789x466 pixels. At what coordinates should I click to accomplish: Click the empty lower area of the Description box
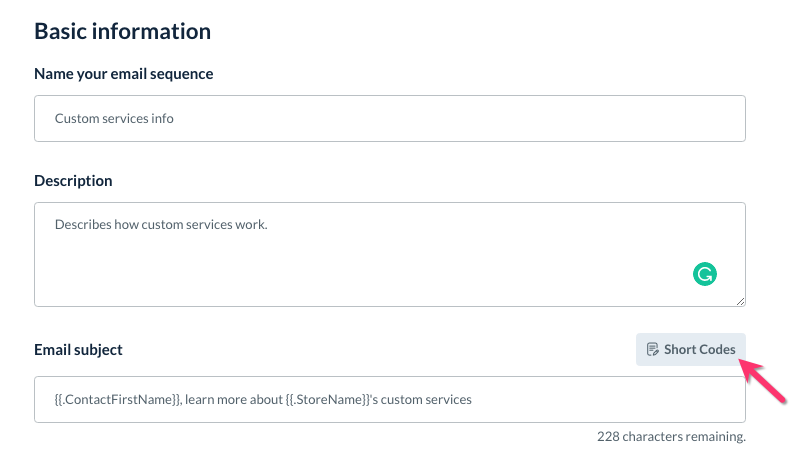[x=350, y=280]
